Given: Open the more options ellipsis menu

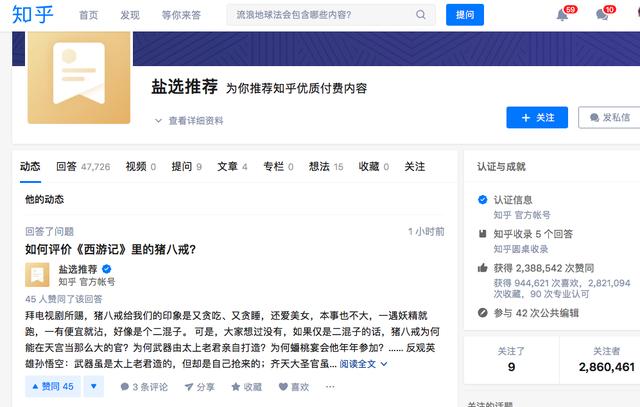Looking at the screenshot, I should [330, 387].
